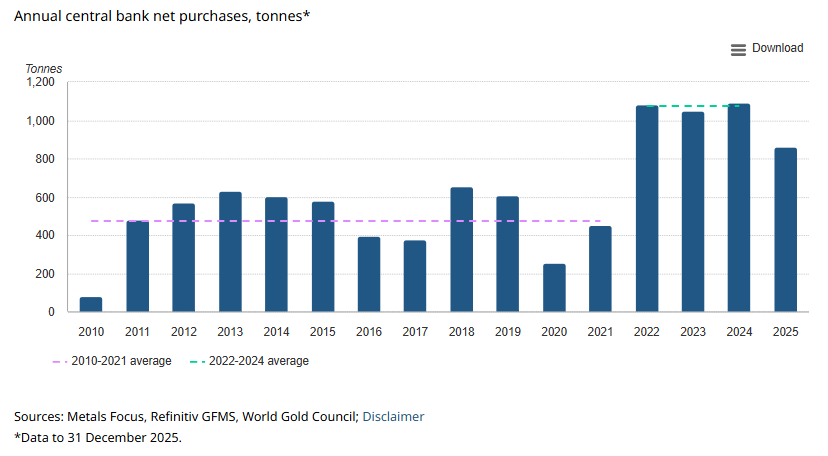This screenshot has height=456, width=828.
Task: Click the 'Data to 31 December 2025' footnote
Action: click(x=98, y=438)
